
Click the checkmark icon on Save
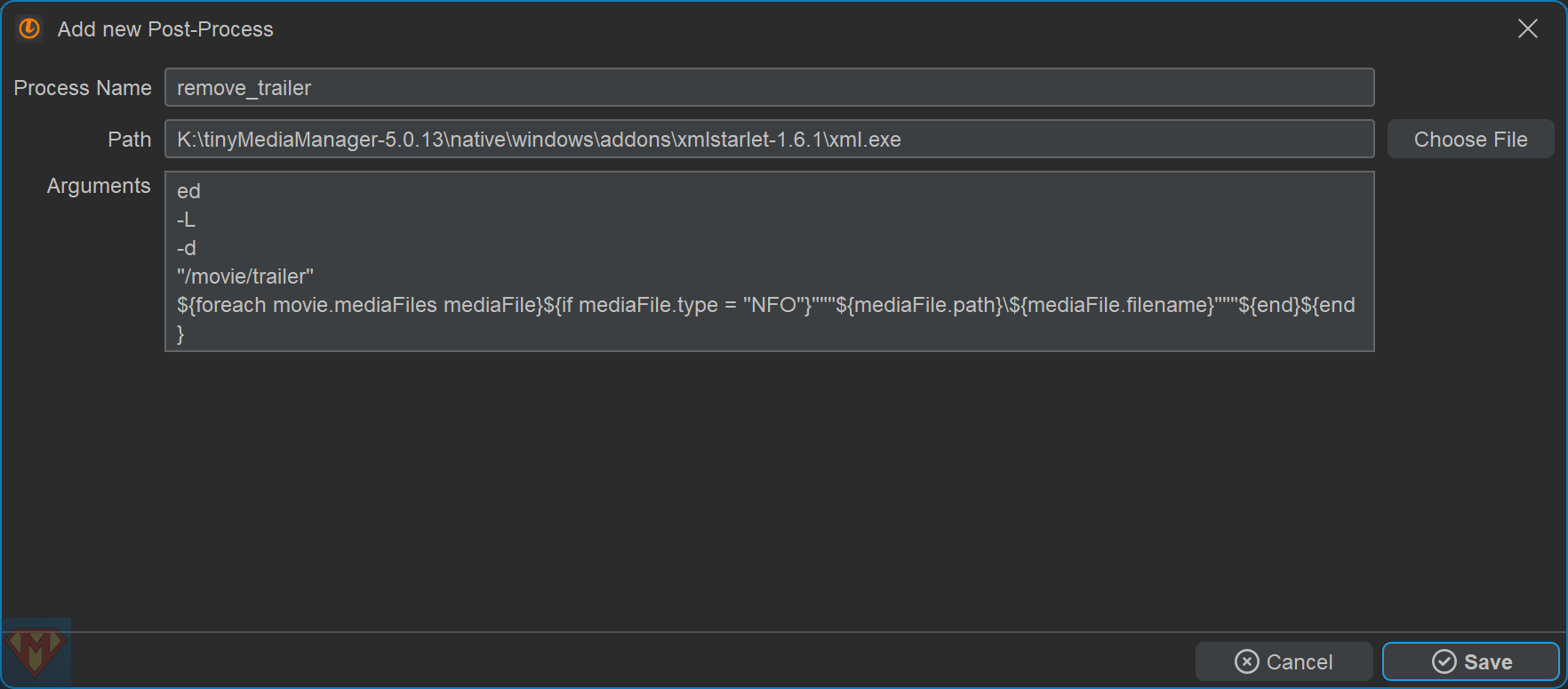(1444, 661)
